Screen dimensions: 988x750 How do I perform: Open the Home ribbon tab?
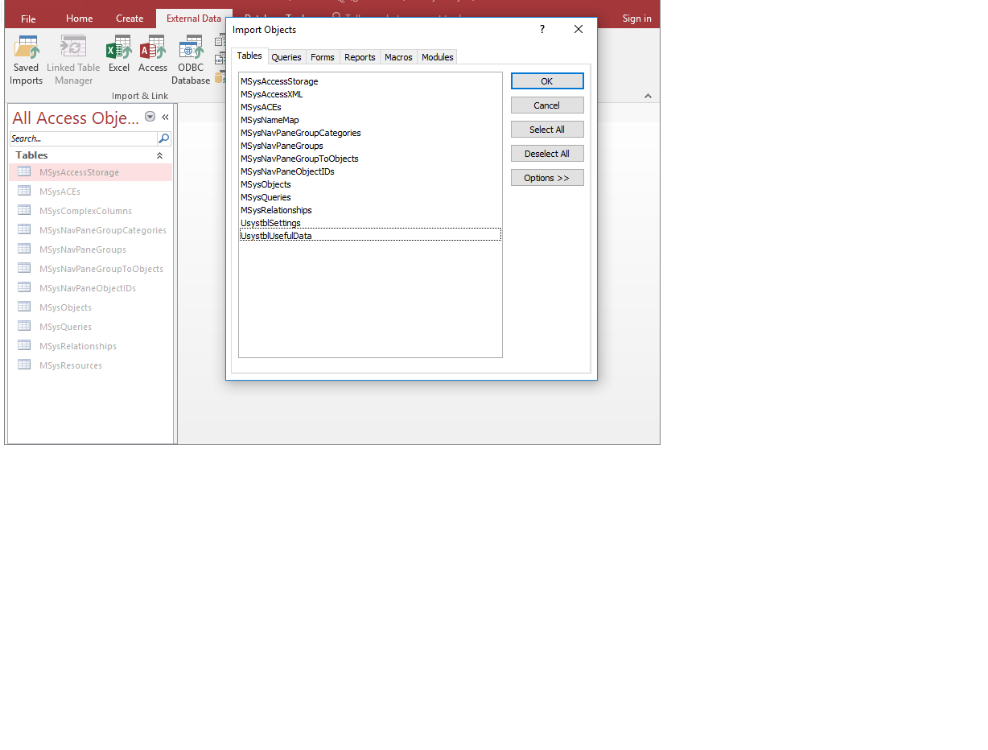coord(79,18)
